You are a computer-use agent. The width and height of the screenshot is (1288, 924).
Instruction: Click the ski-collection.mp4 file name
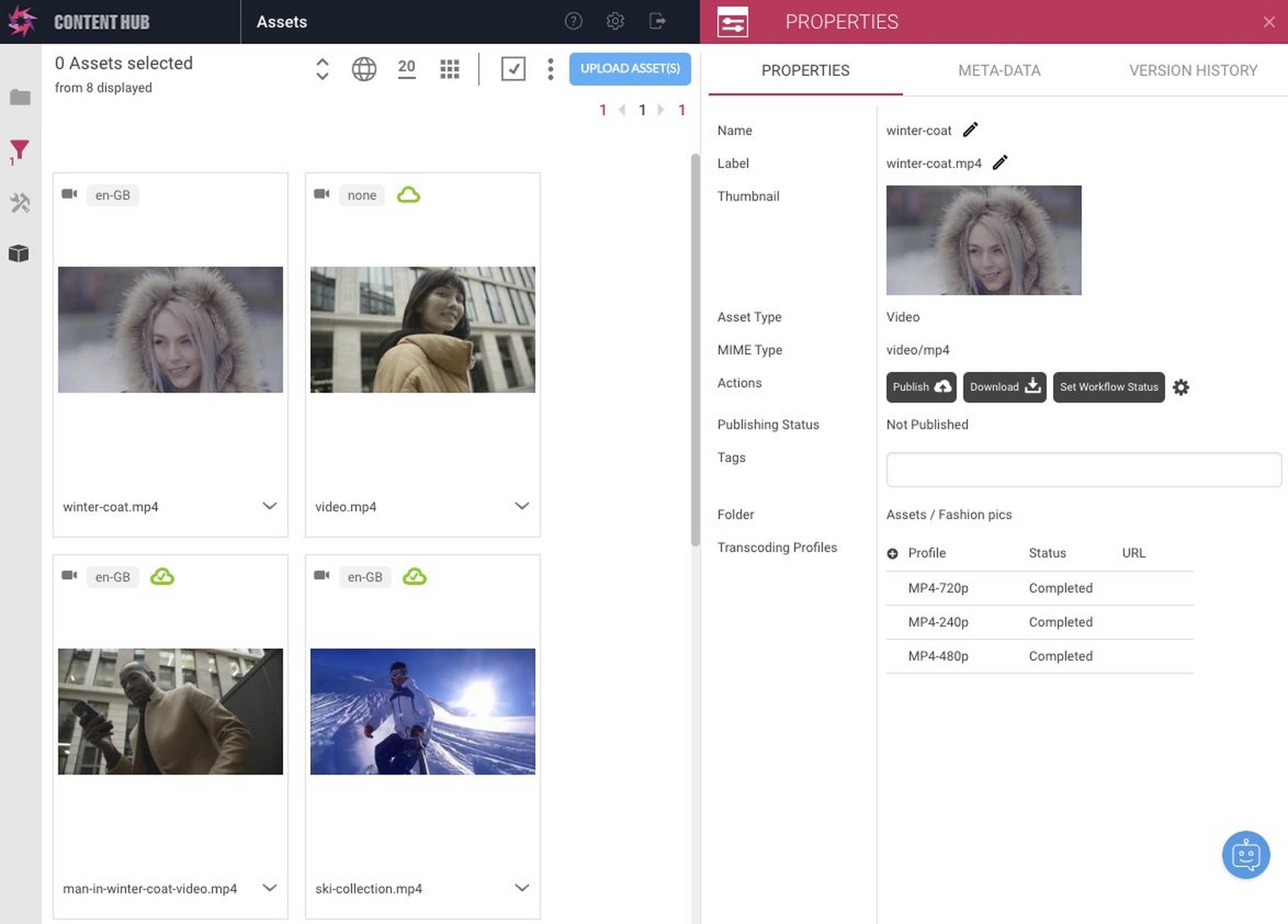pos(368,888)
